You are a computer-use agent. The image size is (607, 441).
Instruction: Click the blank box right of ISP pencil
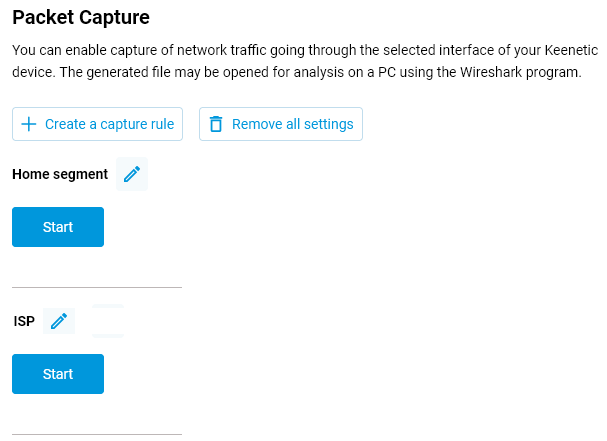(x=108, y=320)
